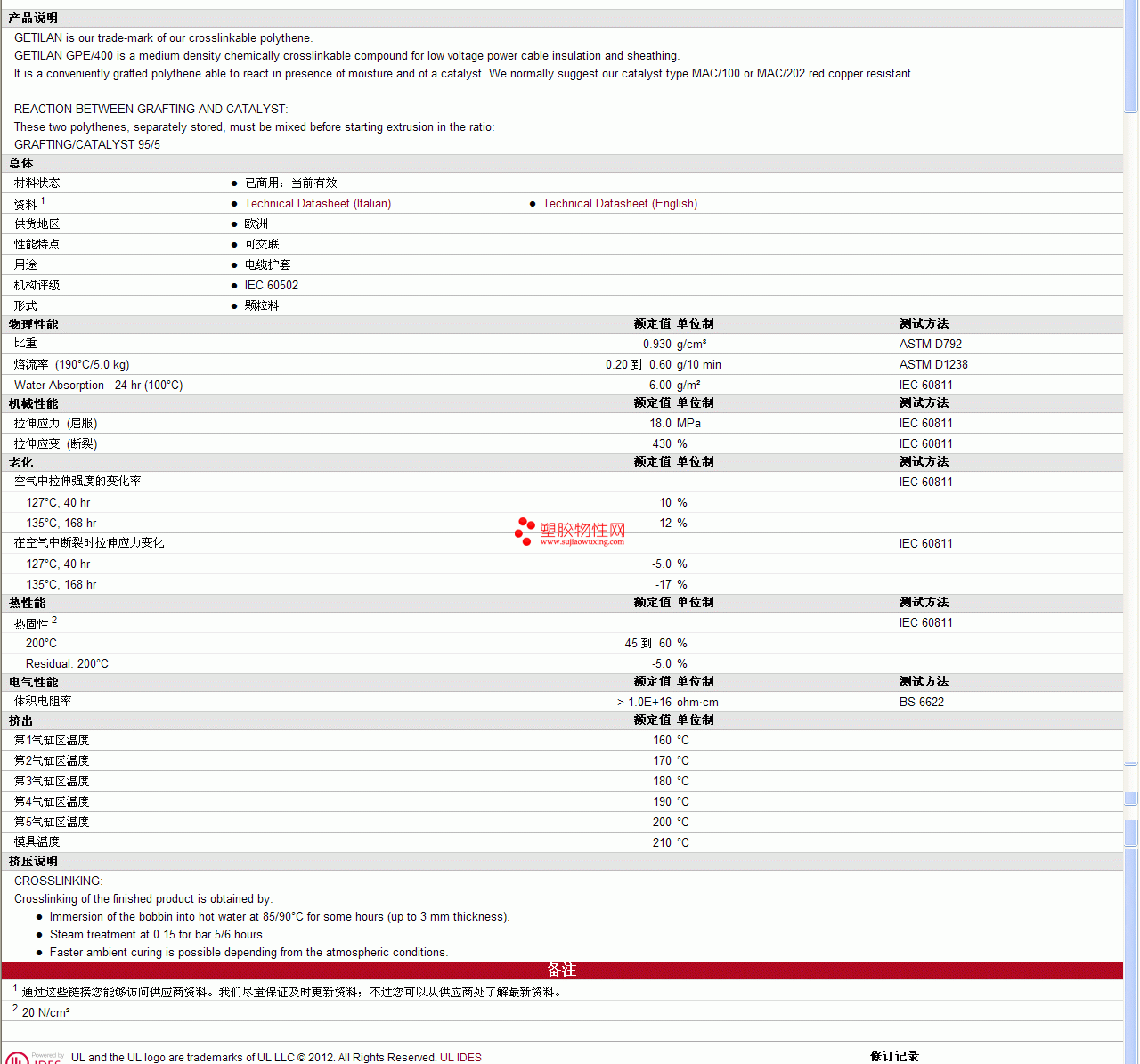Click the 物理性能 section header
The image size is (1140, 1064).
[x=34, y=325]
